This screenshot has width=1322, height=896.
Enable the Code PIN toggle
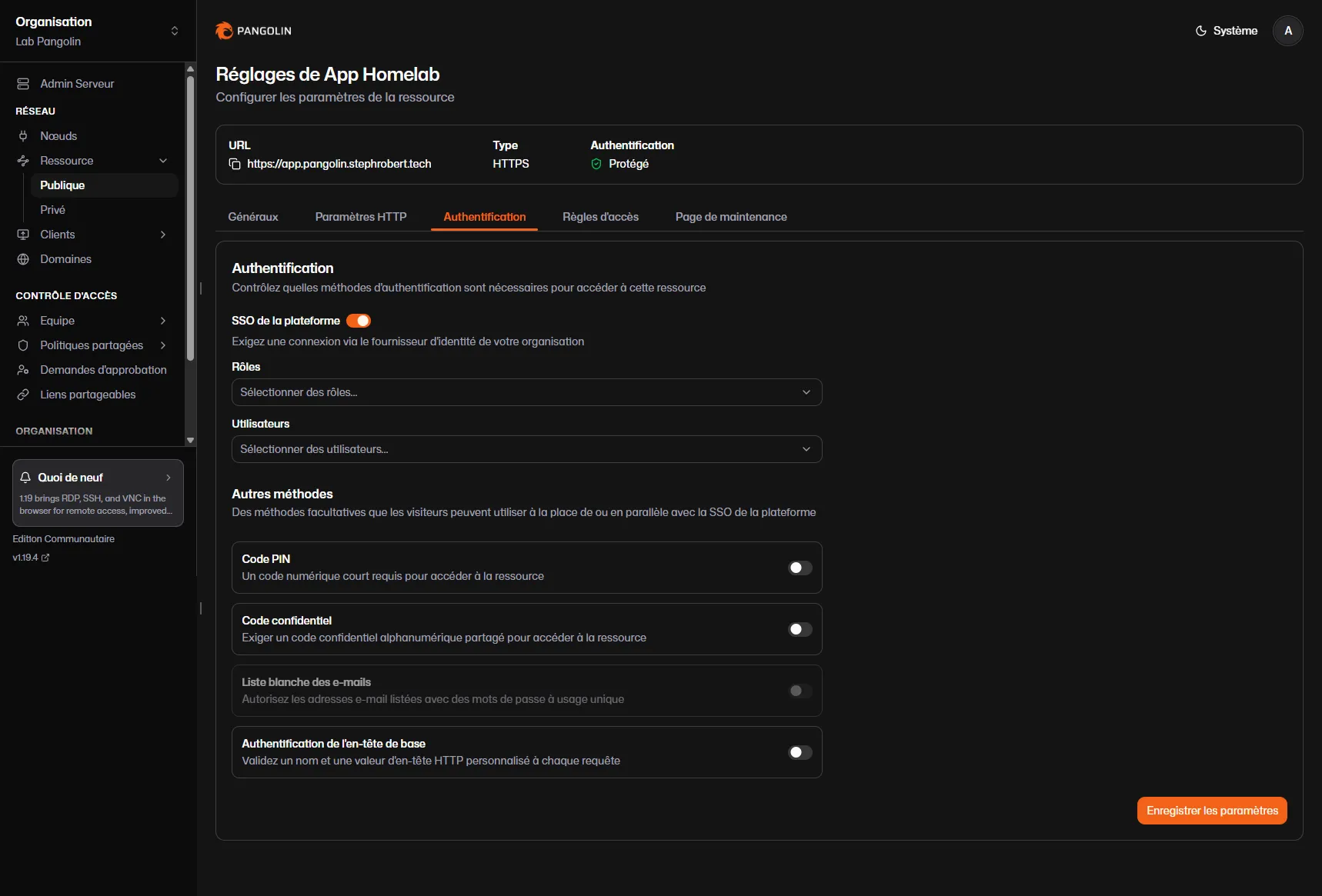[x=800, y=568]
